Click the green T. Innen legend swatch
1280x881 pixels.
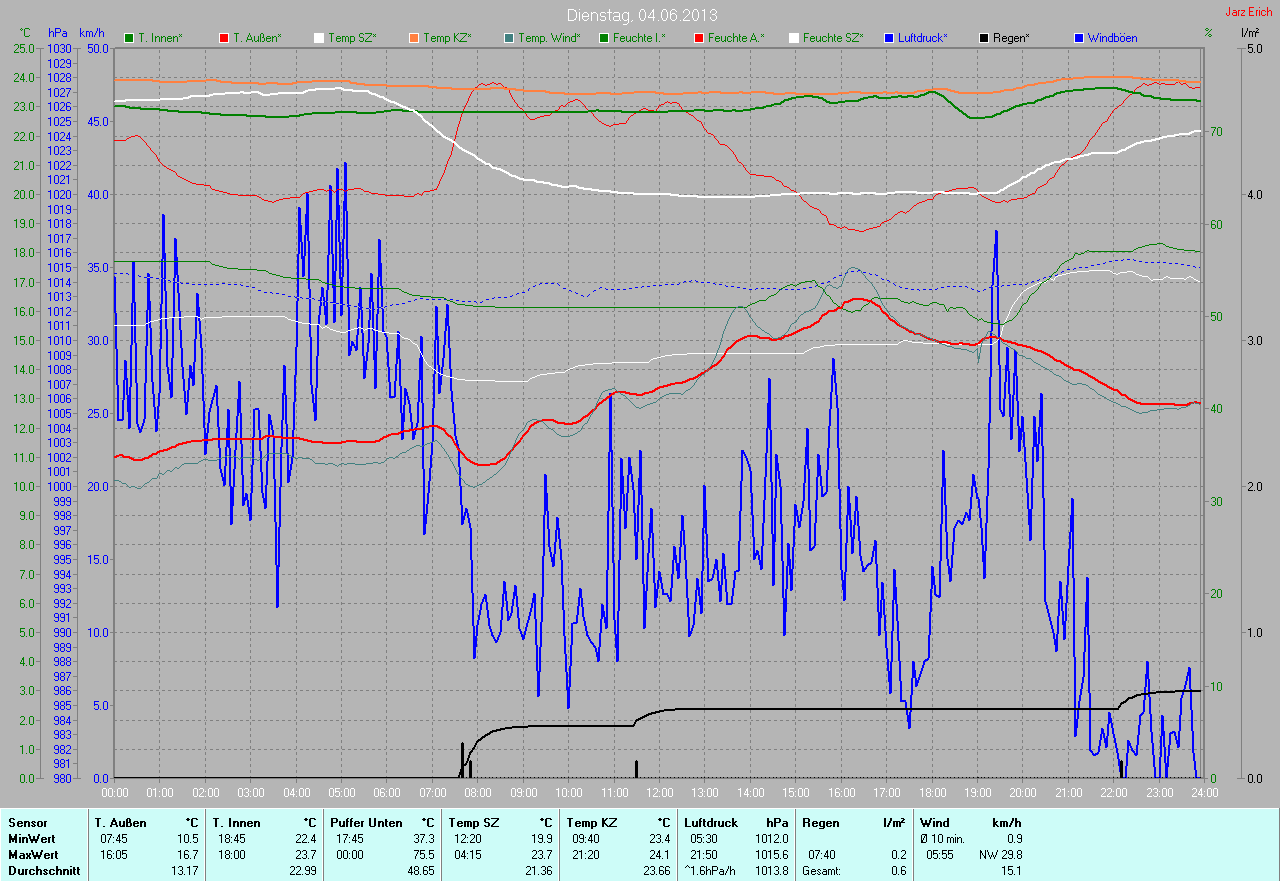tap(129, 38)
